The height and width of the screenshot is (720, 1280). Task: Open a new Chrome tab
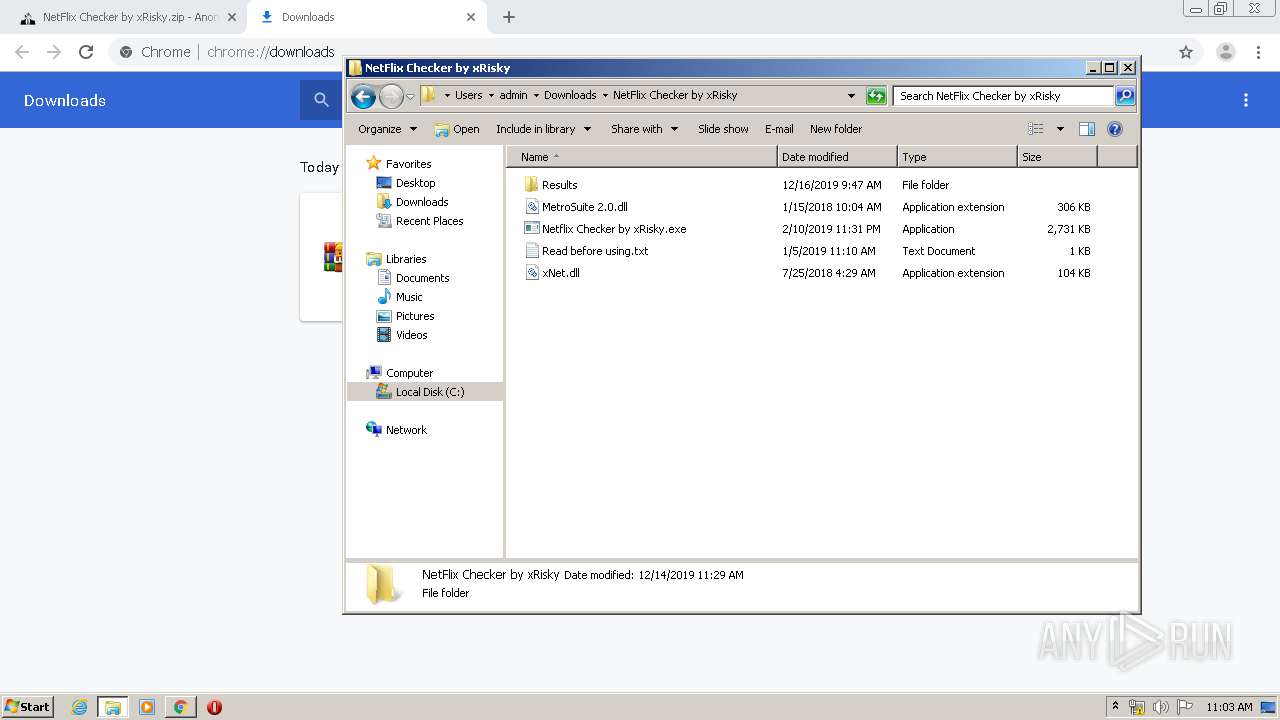[509, 17]
